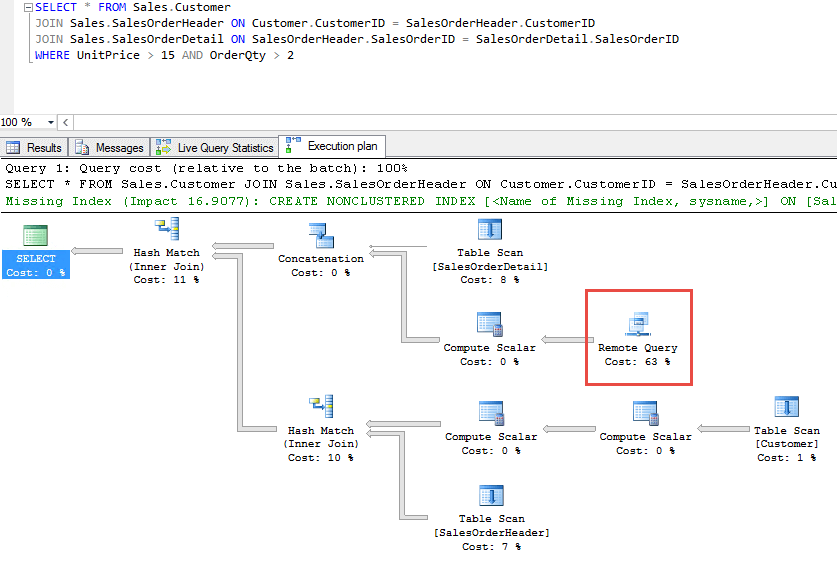The width and height of the screenshot is (837, 578).
Task: Click Compute Scalar next to Customer Table Scan
Action: (x=645, y=413)
